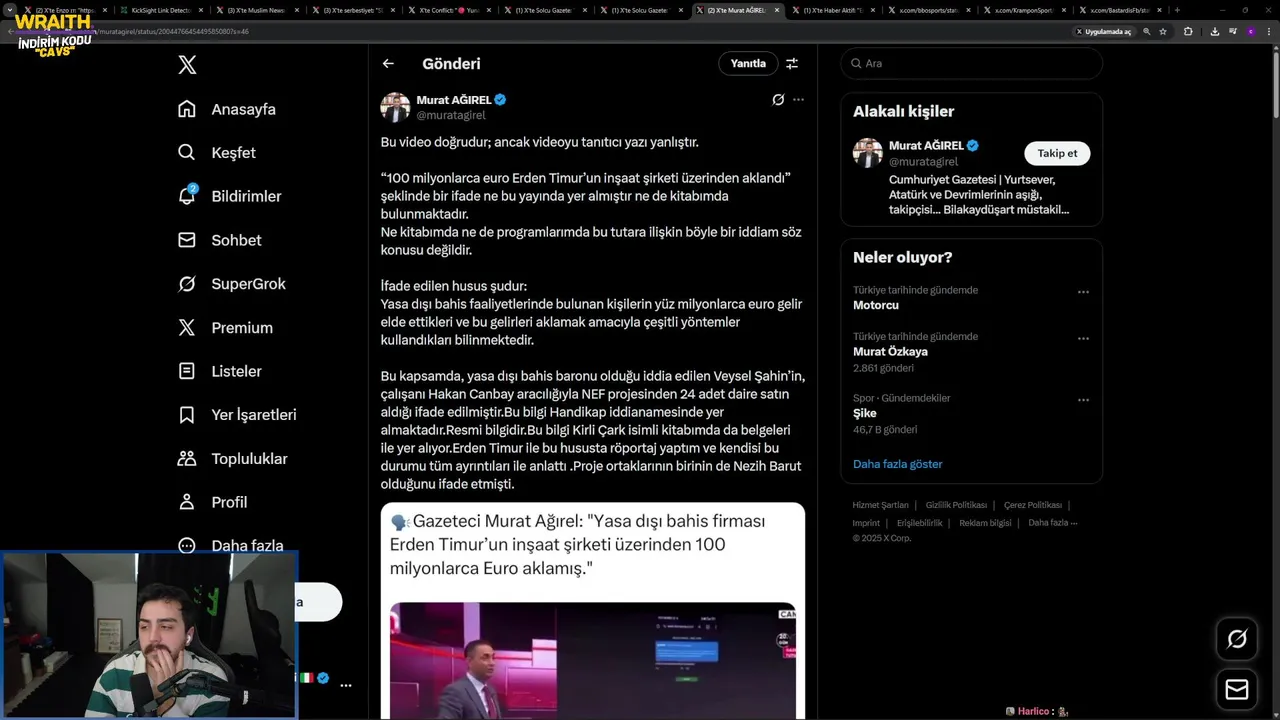This screenshot has width=1280, height=720.
Task: Open browser downloads icon
Action: pyautogui.click(x=1215, y=31)
